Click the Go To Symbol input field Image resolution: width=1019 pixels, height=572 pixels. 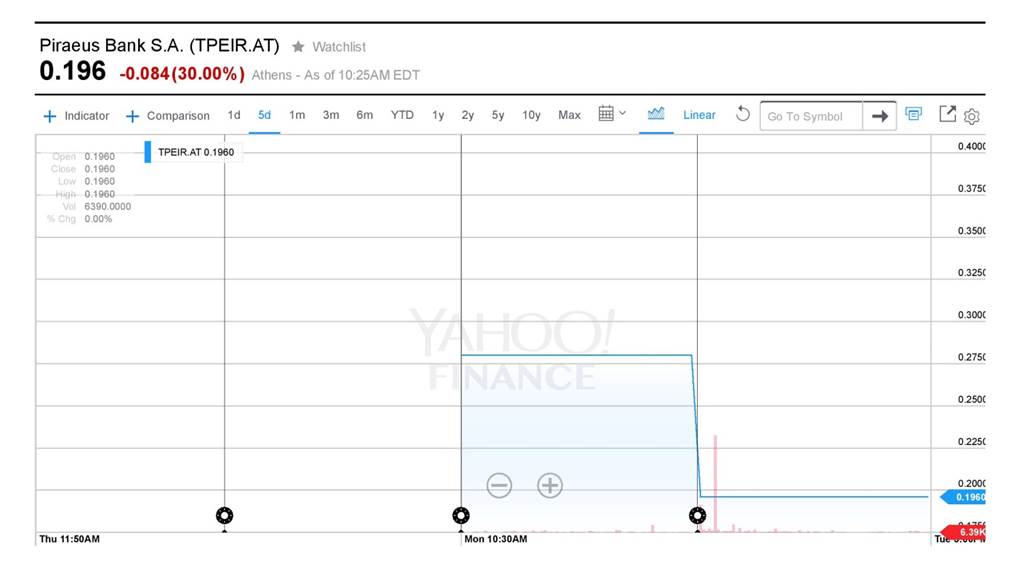(x=810, y=116)
